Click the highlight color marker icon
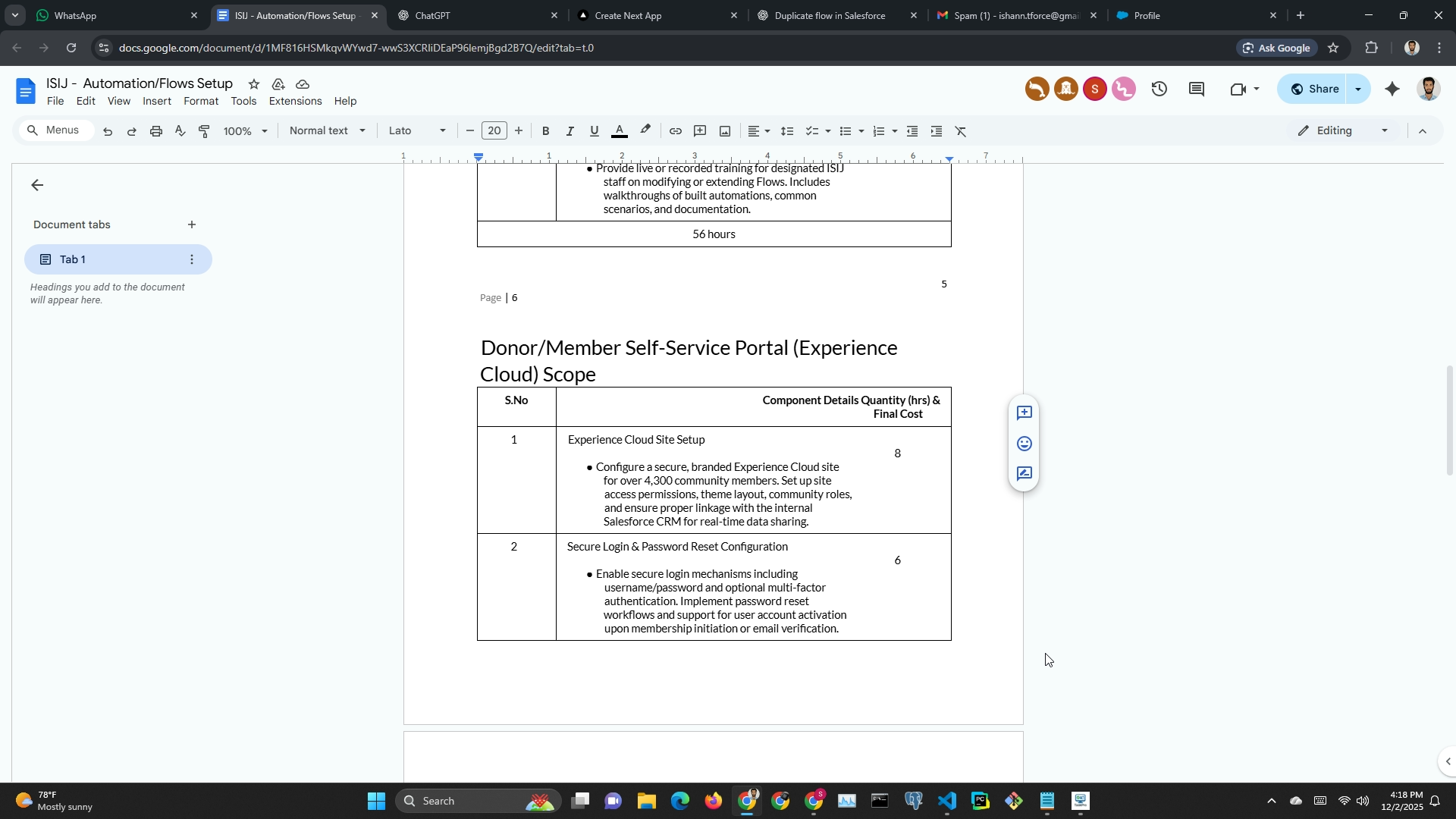The height and width of the screenshot is (819, 1456). 645,130
